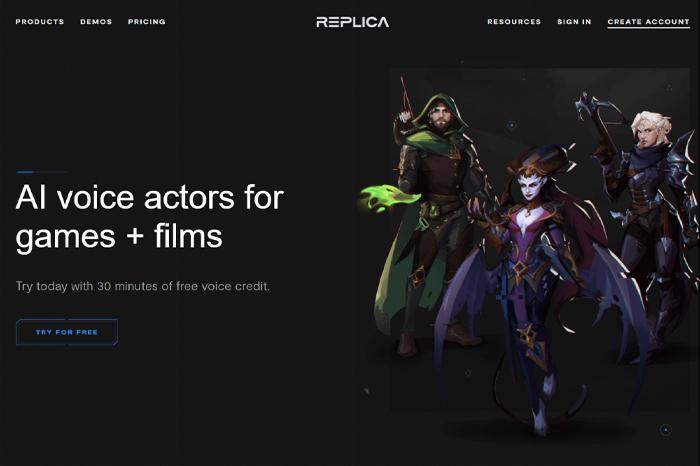Click the small circle marker above demon's horns
700x466 pixels.
(x=512, y=125)
